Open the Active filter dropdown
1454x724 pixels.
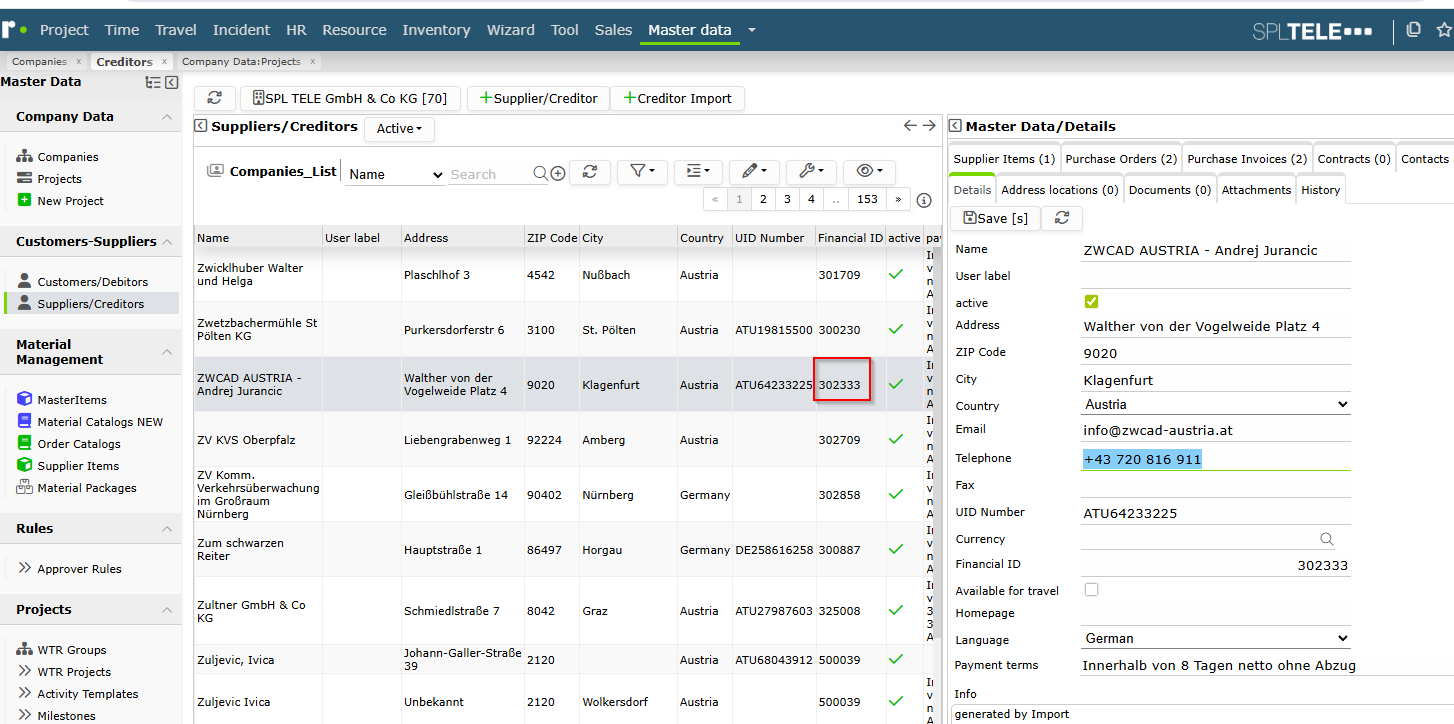pos(399,128)
